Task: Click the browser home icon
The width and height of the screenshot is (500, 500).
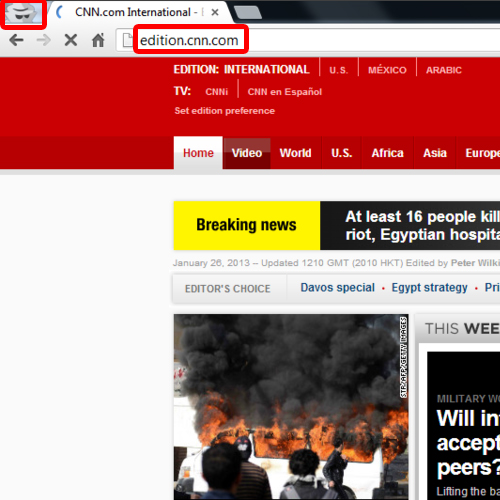Action: 98,40
